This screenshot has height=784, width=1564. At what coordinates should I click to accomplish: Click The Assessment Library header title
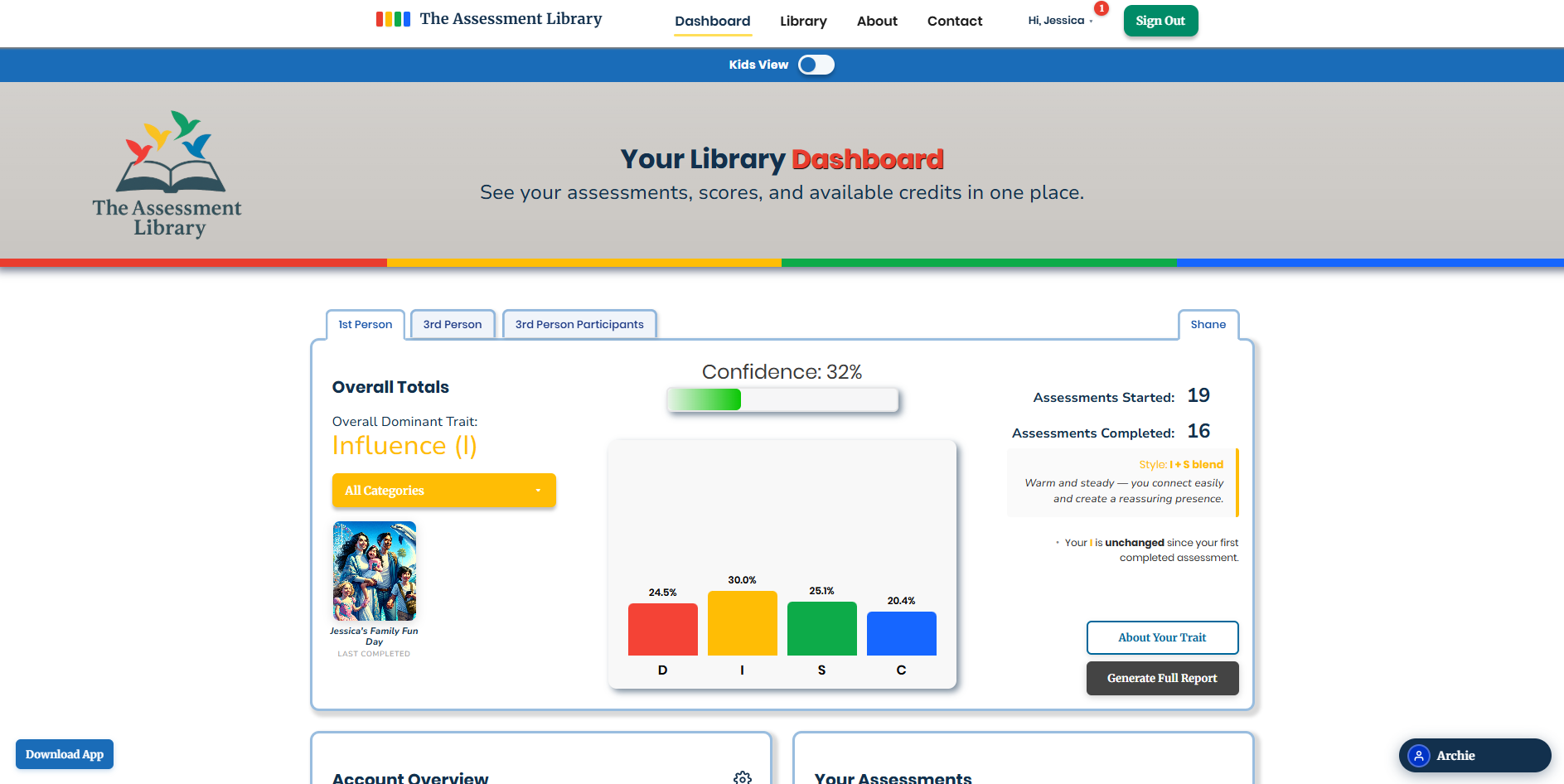pyautogui.click(x=511, y=19)
